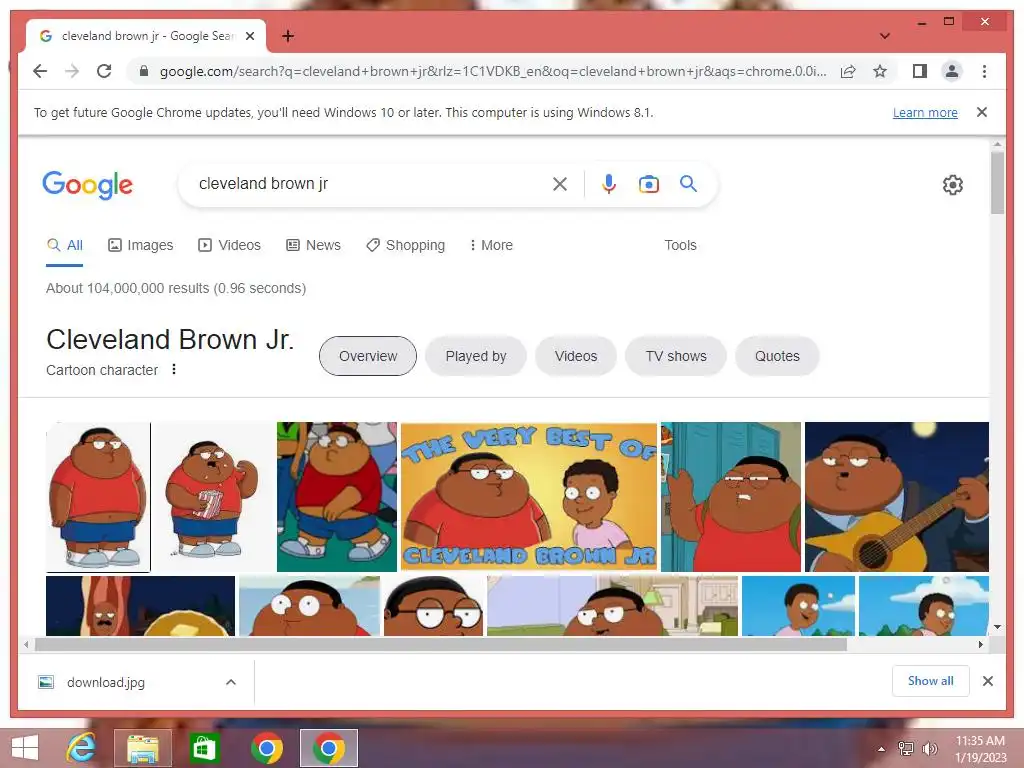Screen dimensions: 1024x768
Task: Open search Tools
Action: coord(680,246)
